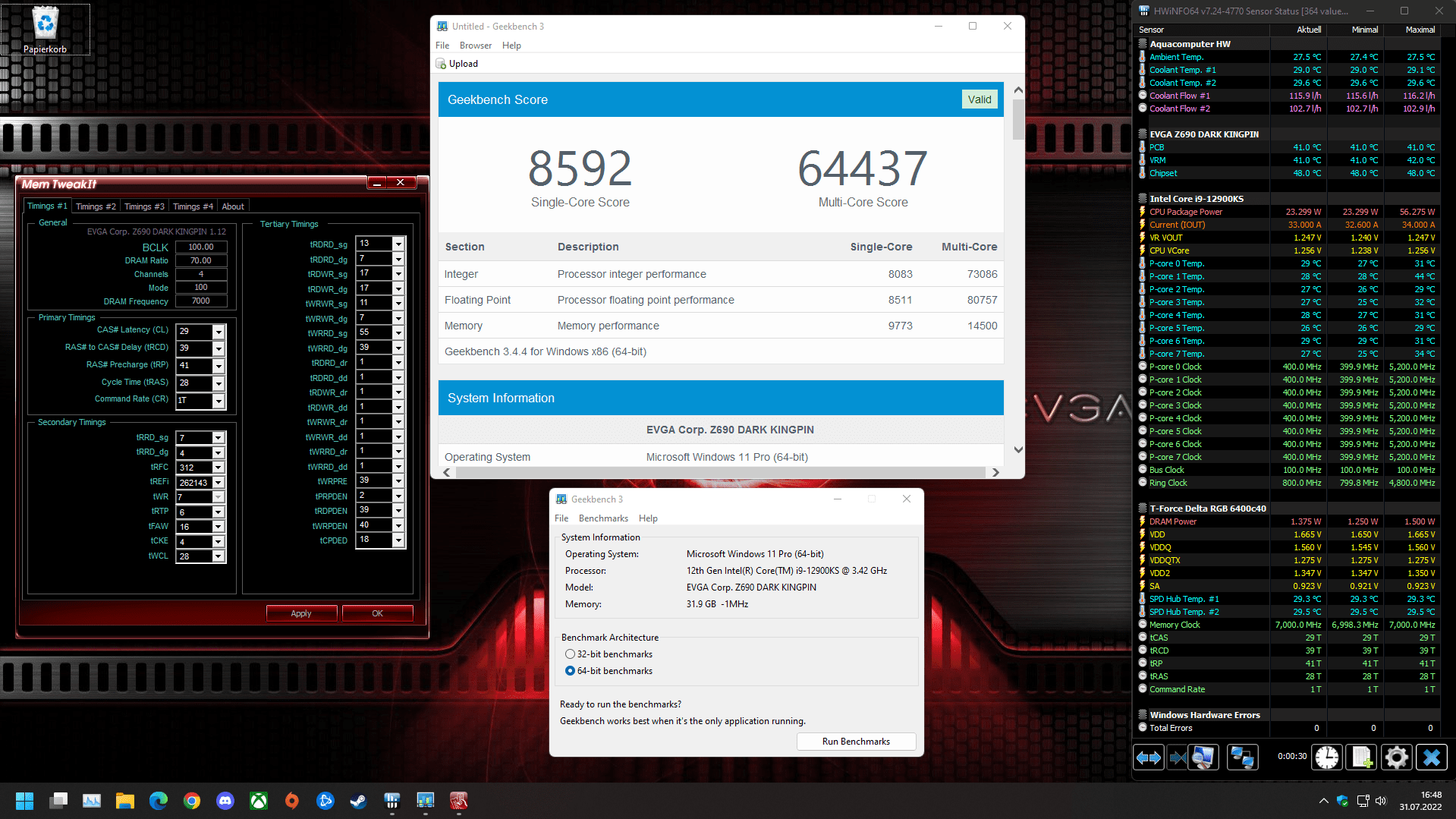Click Geekbench results vertical scrollbar thumb
Image resolution: width=1456 pixels, height=819 pixels.
[x=1018, y=118]
